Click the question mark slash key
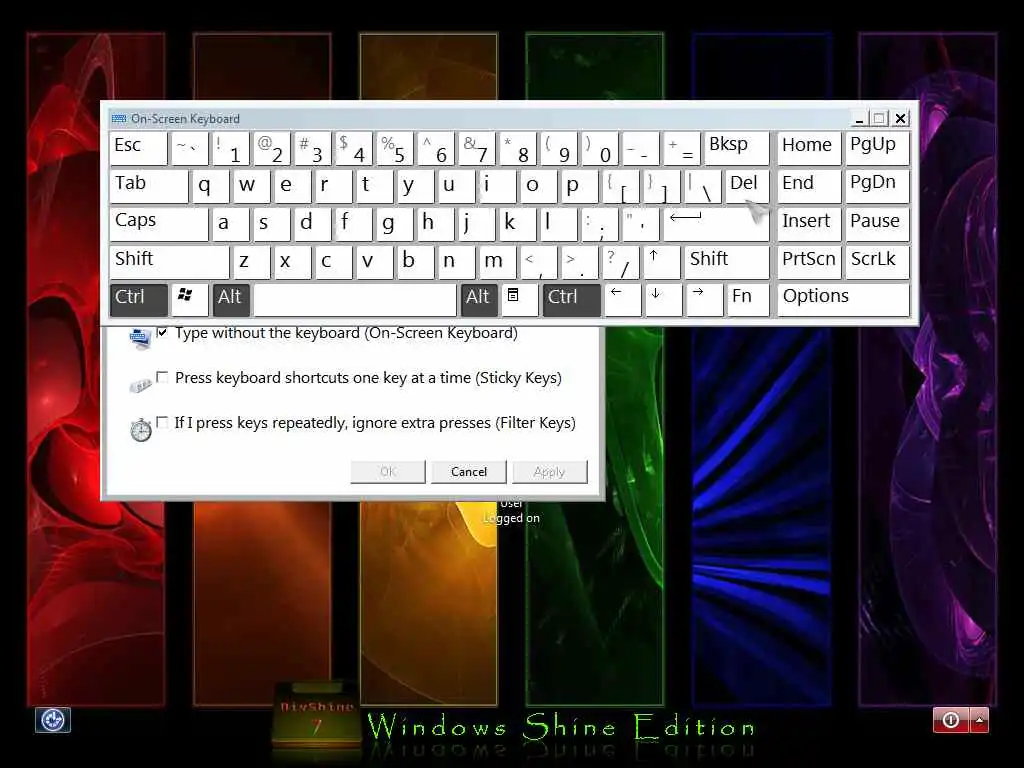 [x=620, y=262]
